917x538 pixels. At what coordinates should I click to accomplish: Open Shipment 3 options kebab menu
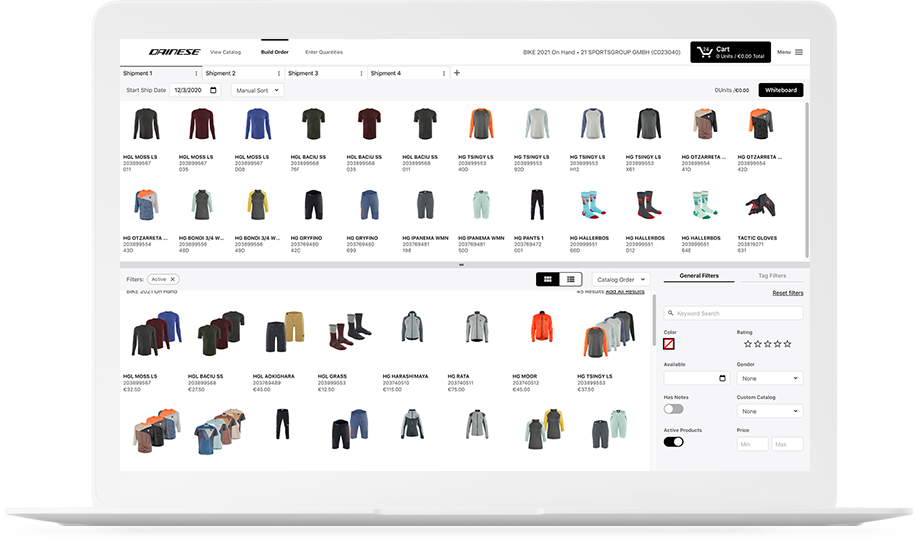tap(361, 73)
